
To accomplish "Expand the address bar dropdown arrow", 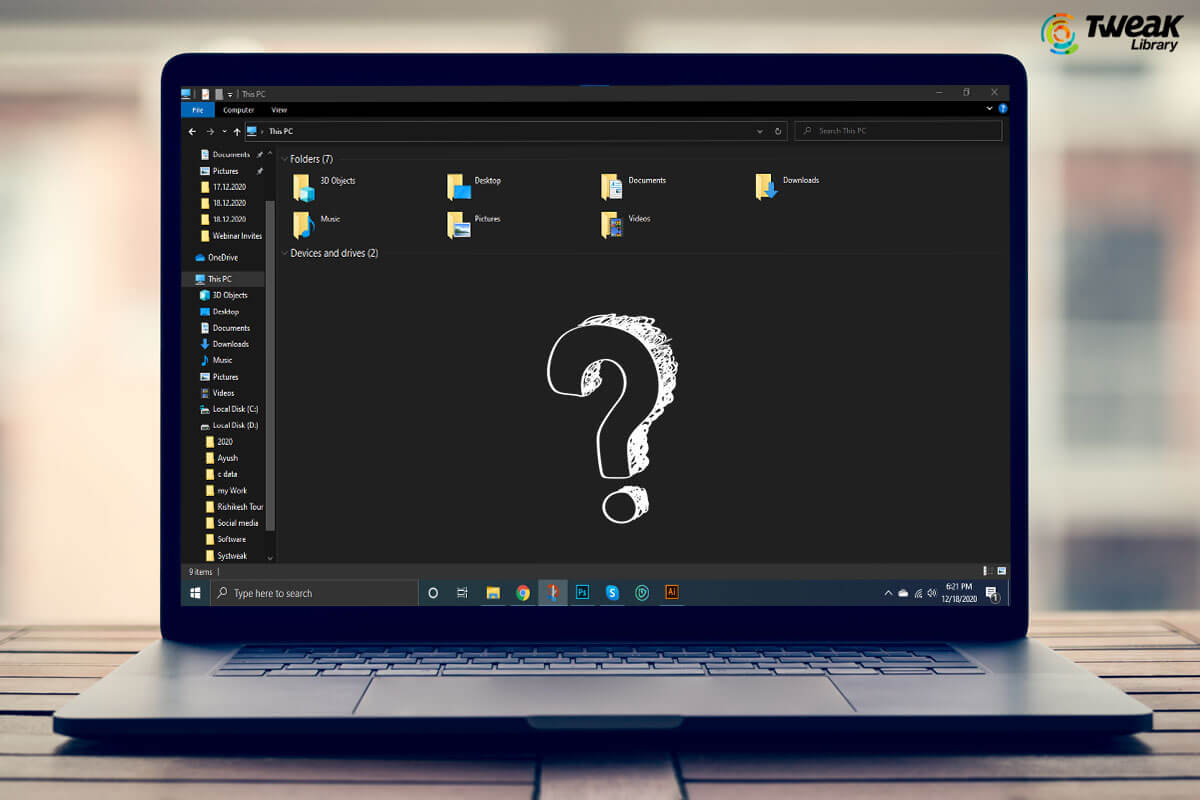I will click(x=760, y=131).
